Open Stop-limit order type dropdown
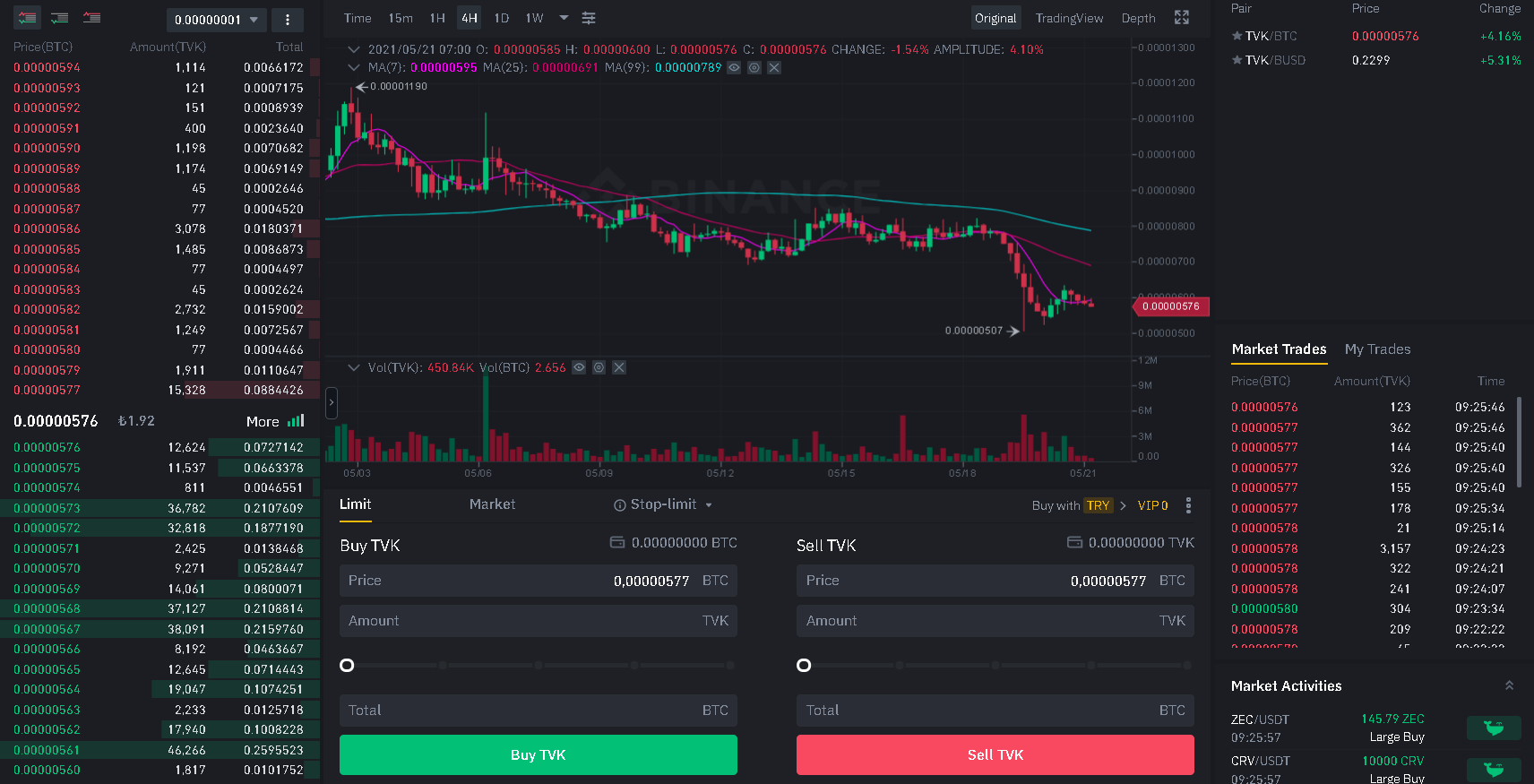1534x784 pixels. [x=709, y=505]
